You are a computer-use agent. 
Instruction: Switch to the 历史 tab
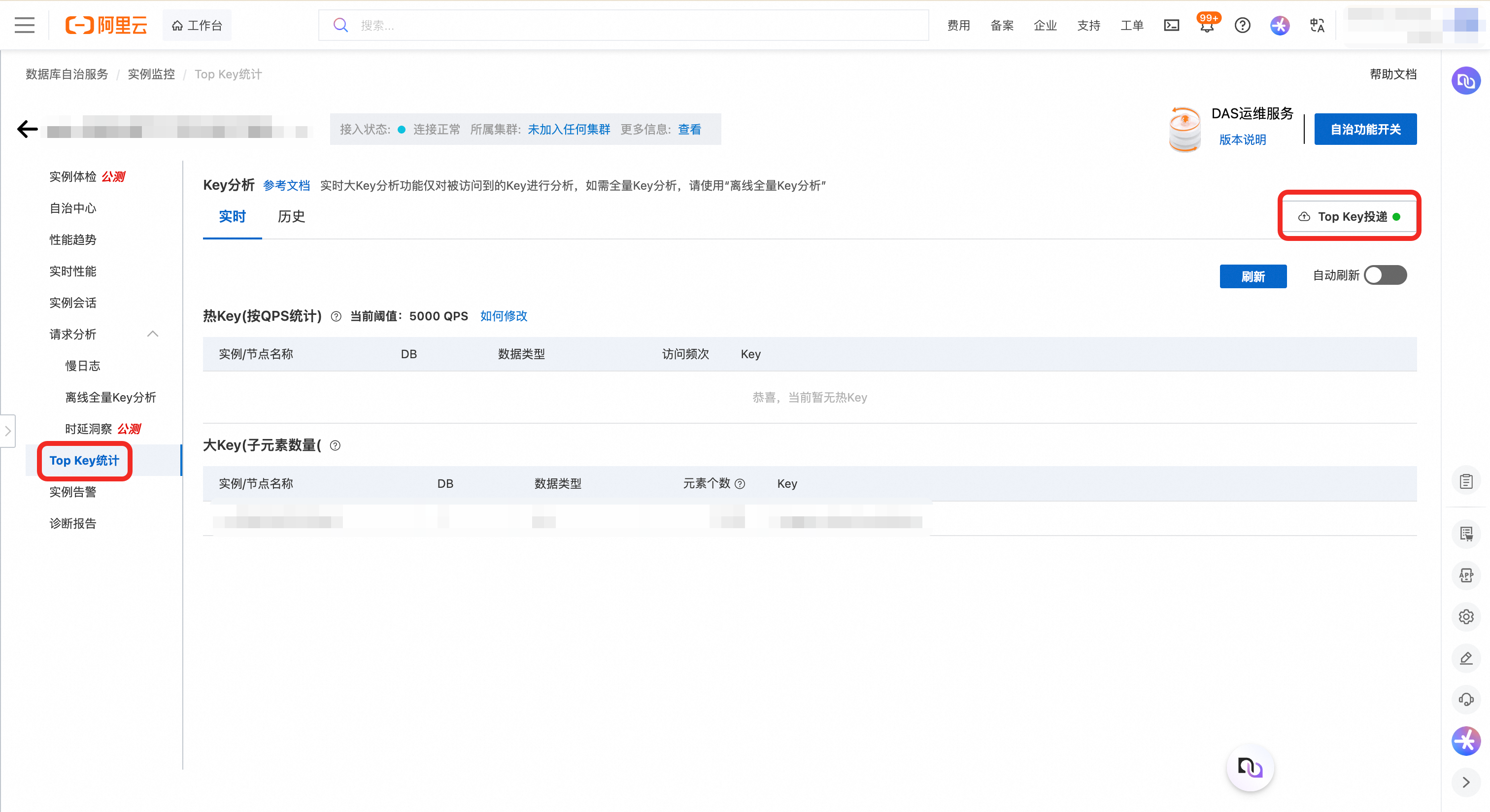tap(292, 217)
